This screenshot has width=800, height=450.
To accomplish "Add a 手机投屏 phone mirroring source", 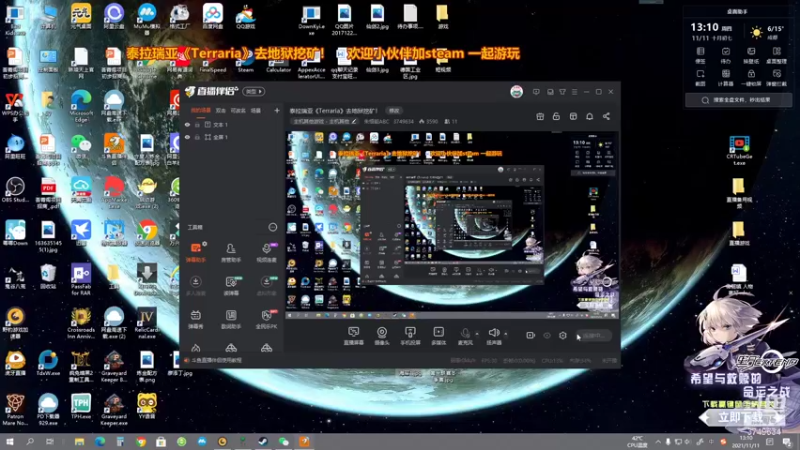I will [x=410, y=336].
